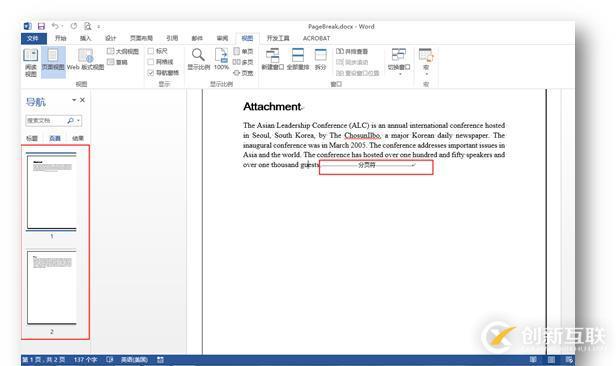Select the 页面视图 Print Layout icon
Screen dimensions: 616x366
53,62
